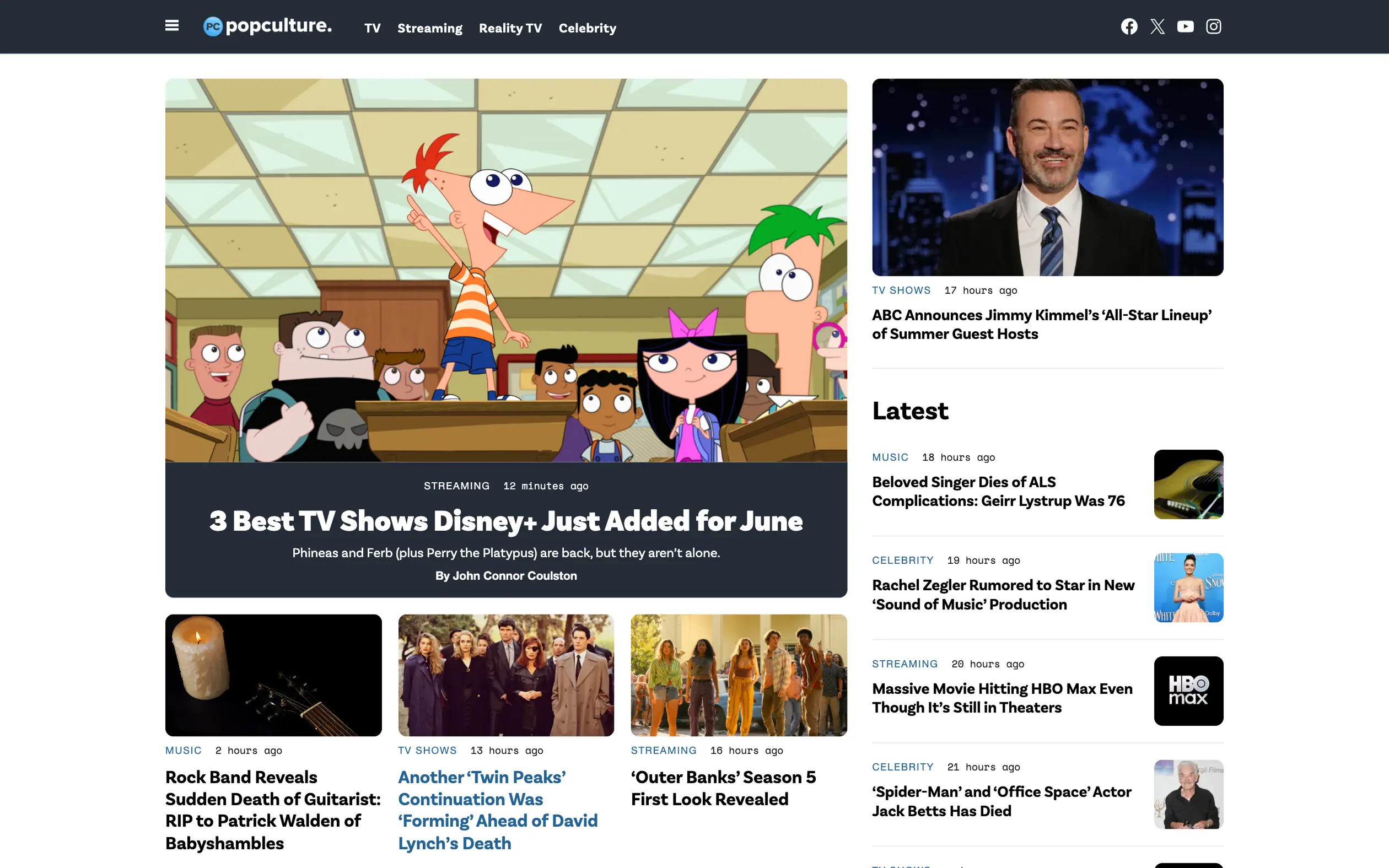This screenshot has height=868, width=1389.
Task: Open the hamburger menu icon
Action: [171, 26]
